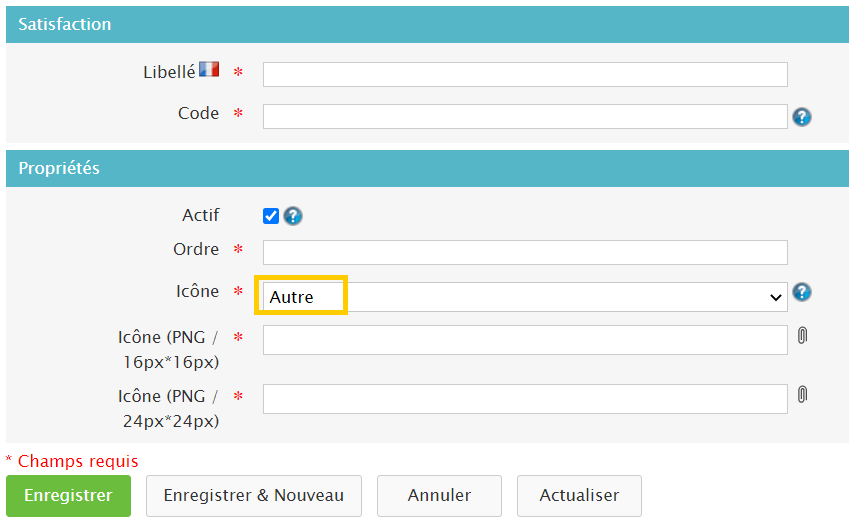Screen dimensions: 849x522
Task: Collapse the Propriétés section header
Action: (427, 168)
